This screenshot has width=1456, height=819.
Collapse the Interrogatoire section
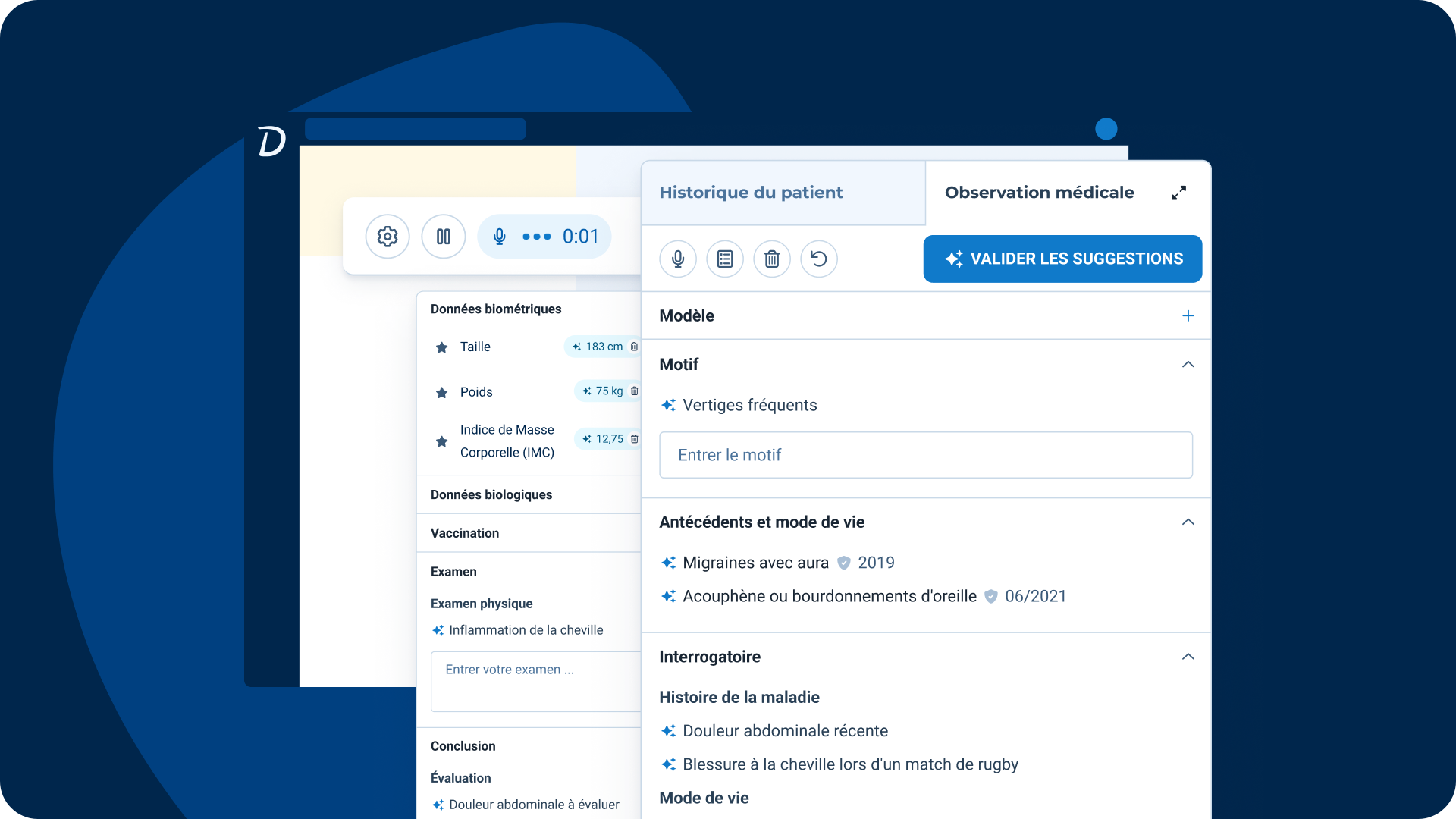point(1188,657)
